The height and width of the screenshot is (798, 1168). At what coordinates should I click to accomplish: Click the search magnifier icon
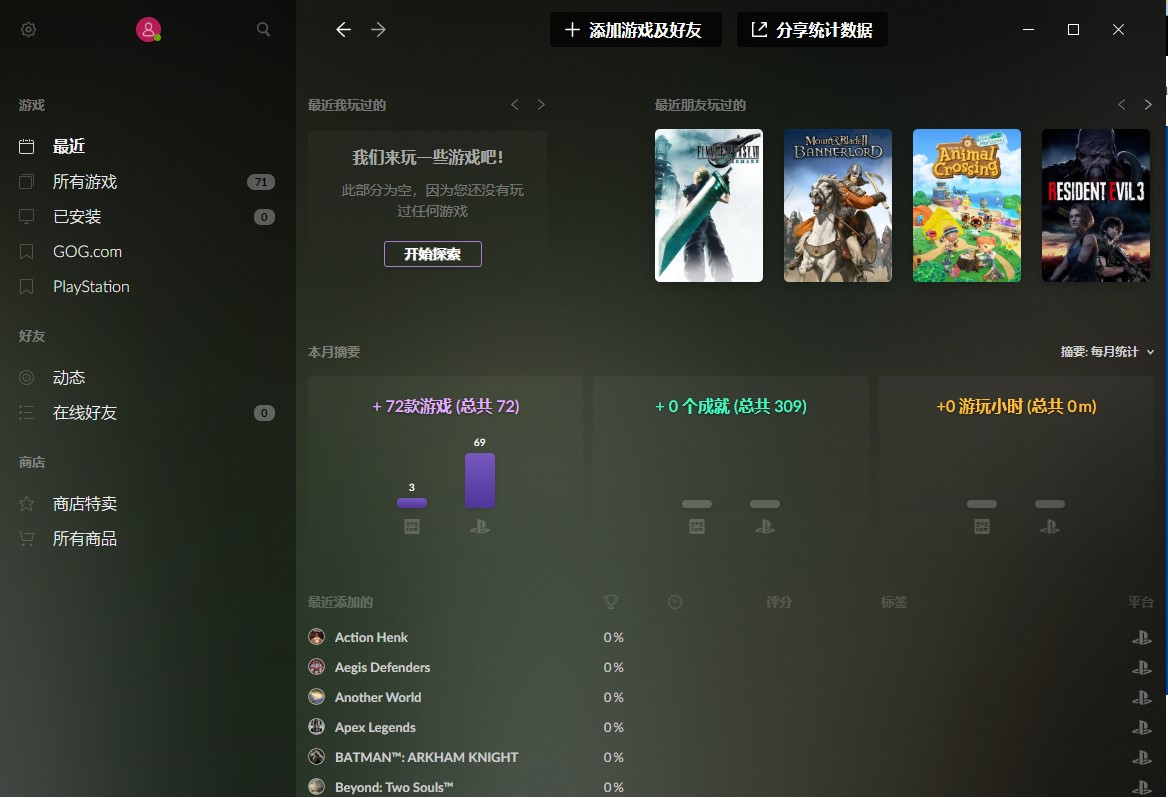click(x=263, y=30)
